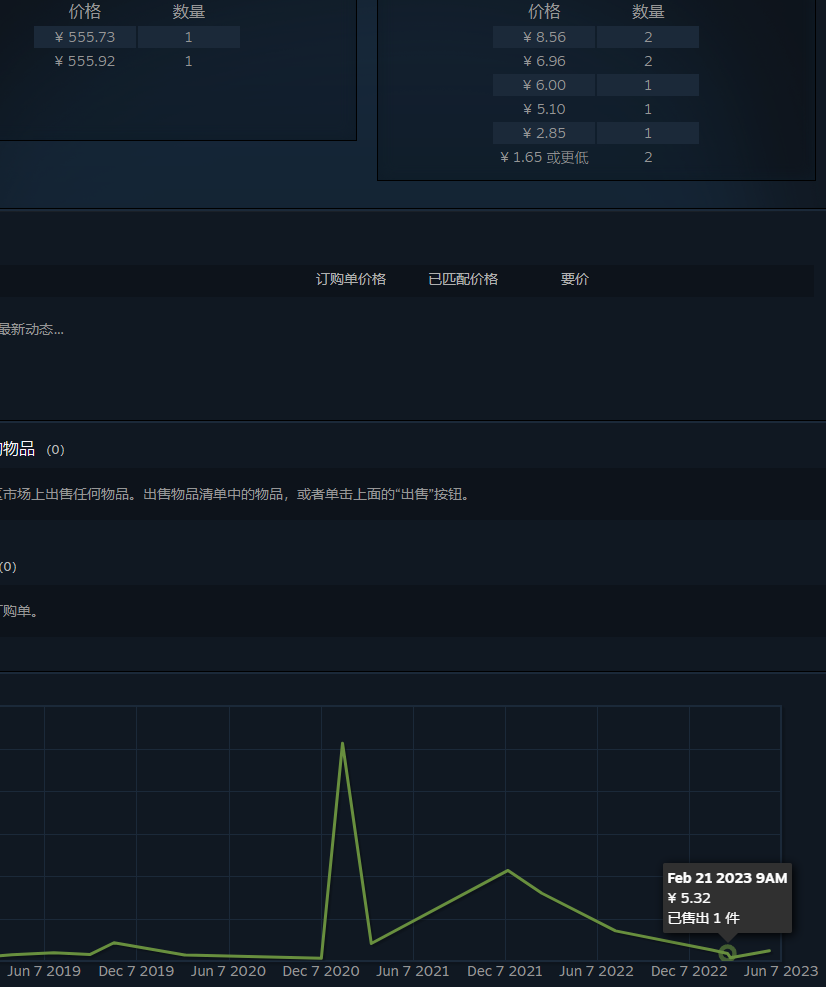Click the 已匹配价格 column header
The height and width of the screenshot is (987, 826).
point(463,279)
